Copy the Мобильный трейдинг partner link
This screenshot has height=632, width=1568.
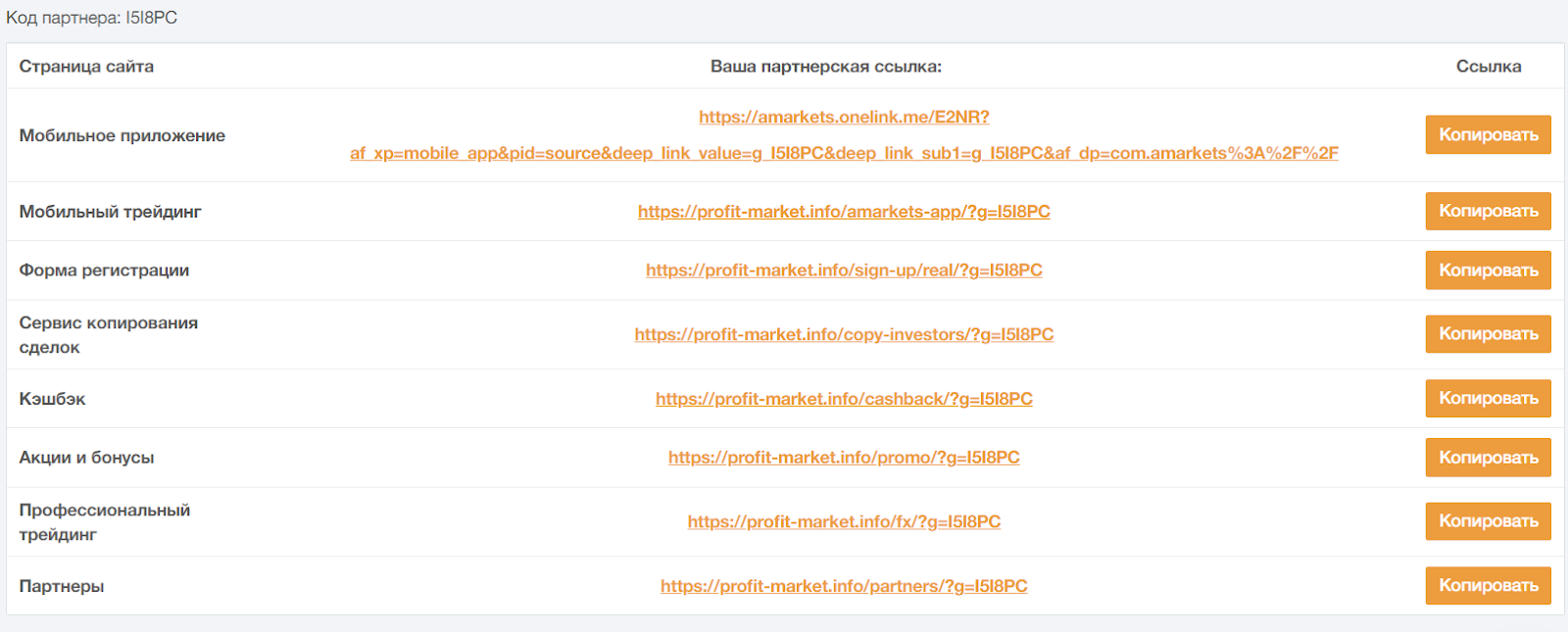pos(1488,212)
